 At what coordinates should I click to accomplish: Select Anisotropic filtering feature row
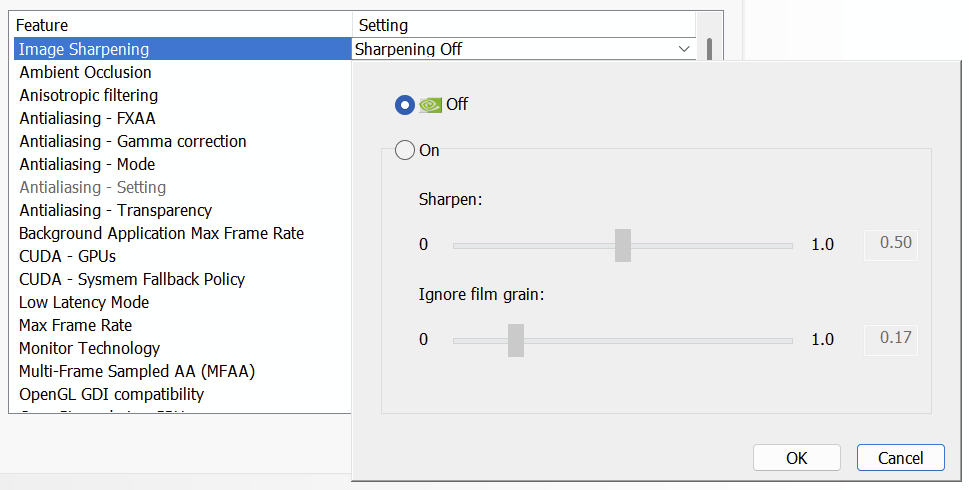(89, 95)
